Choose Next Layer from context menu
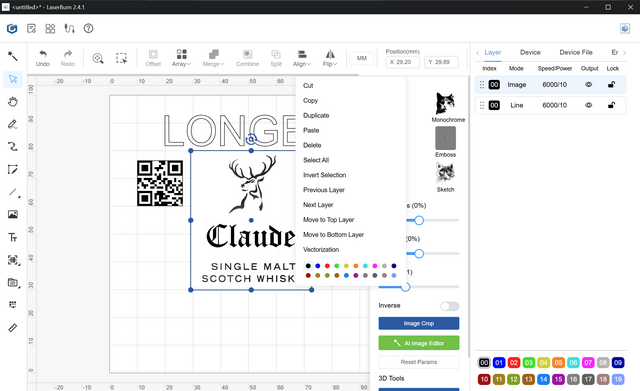640x391 pixels. [x=318, y=205]
